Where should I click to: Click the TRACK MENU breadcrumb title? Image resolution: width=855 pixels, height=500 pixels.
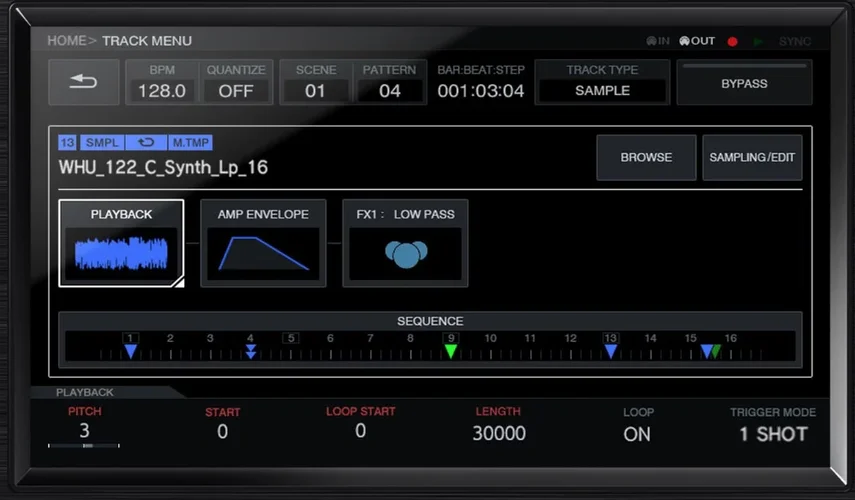pyautogui.click(x=147, y=41)
